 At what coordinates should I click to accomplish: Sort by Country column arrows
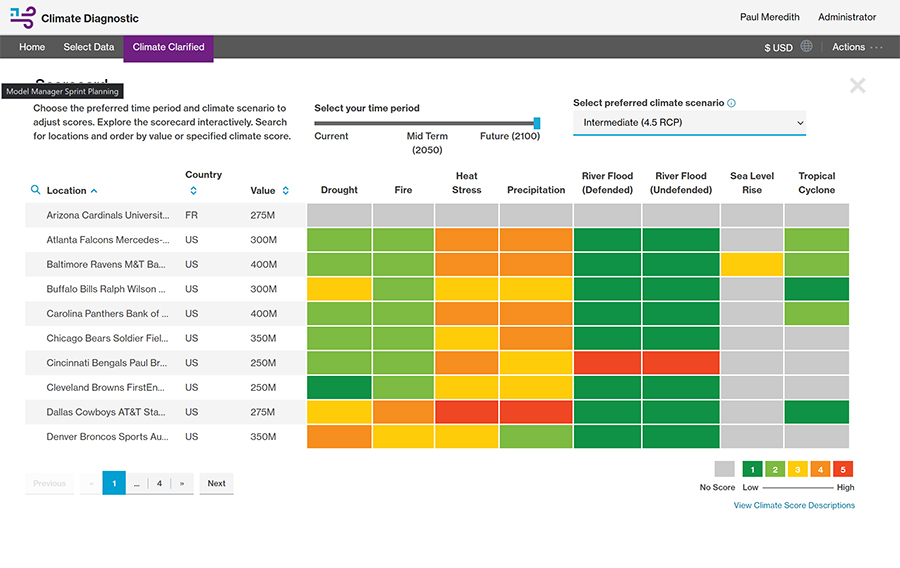(193, 190)
